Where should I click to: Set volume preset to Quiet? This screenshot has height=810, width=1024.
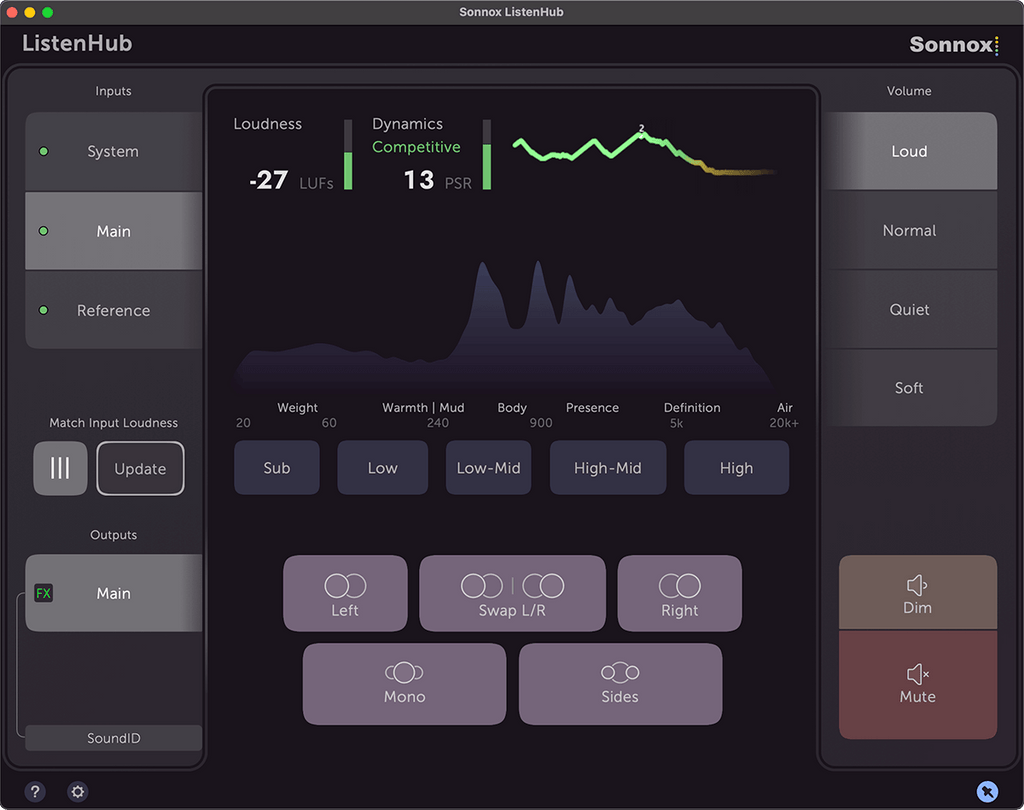pyautogui.click(x=909, y=310)
